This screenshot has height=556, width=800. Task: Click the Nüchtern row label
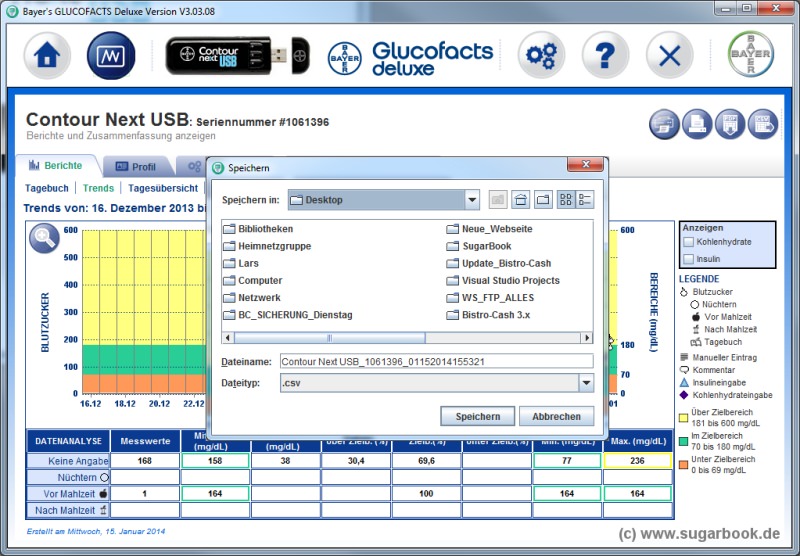click(x=68, y=477)
